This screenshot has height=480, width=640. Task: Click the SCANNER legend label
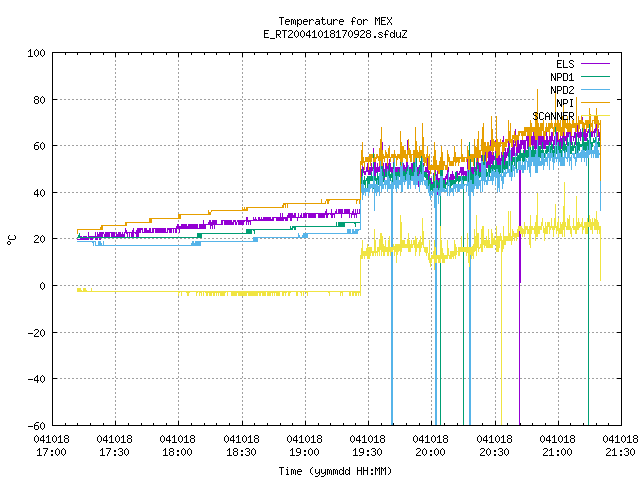553,116
